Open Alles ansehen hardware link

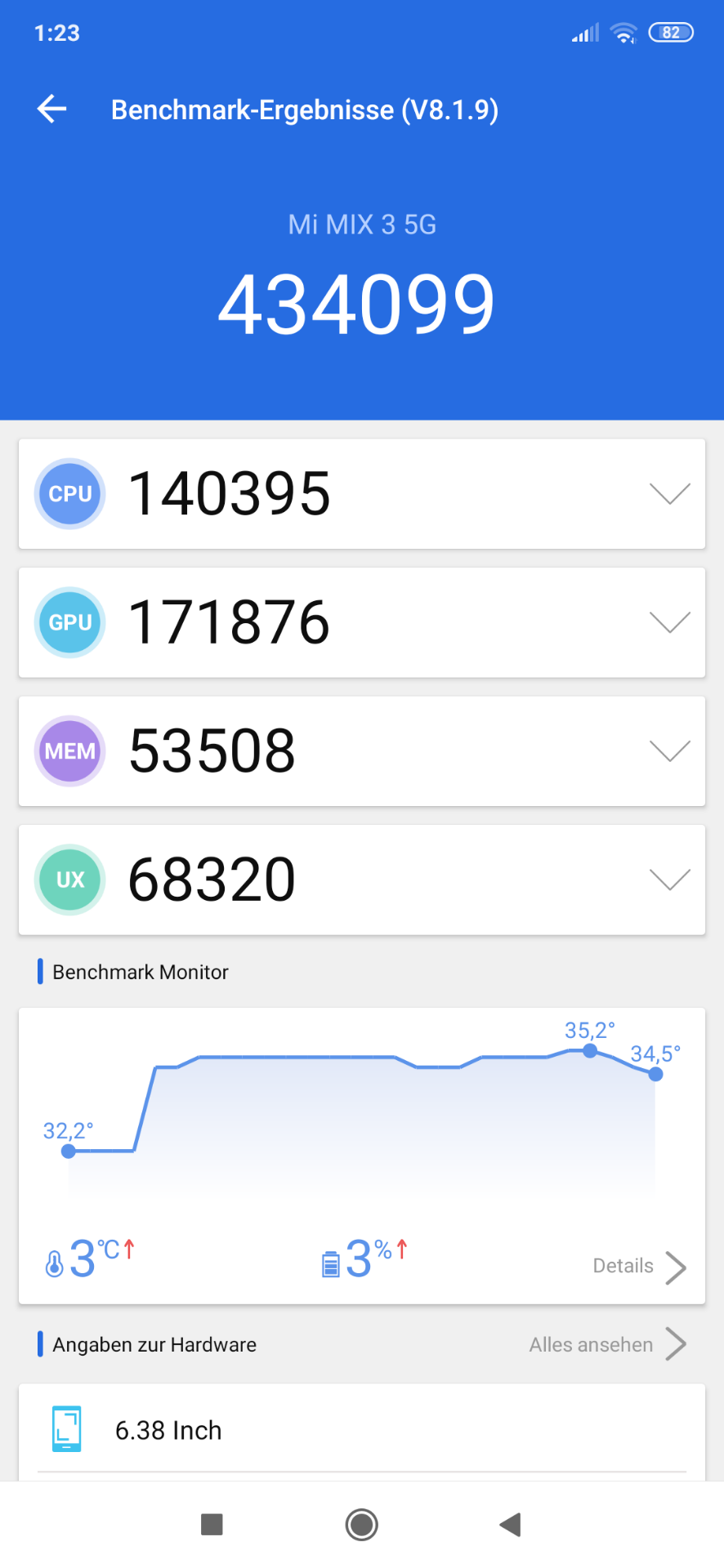tap(591, 1344)
